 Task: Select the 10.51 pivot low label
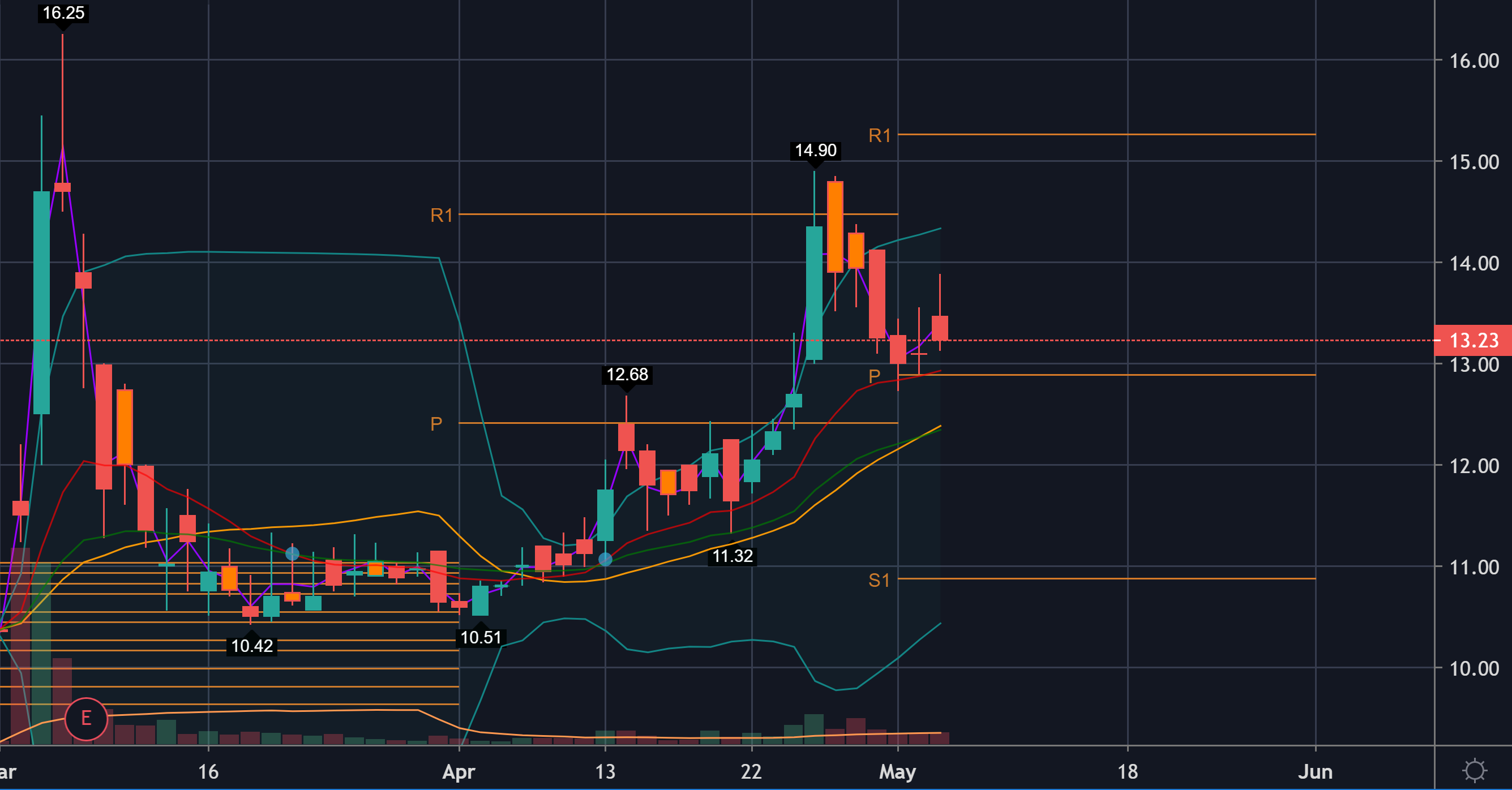[x=481, y=637]
